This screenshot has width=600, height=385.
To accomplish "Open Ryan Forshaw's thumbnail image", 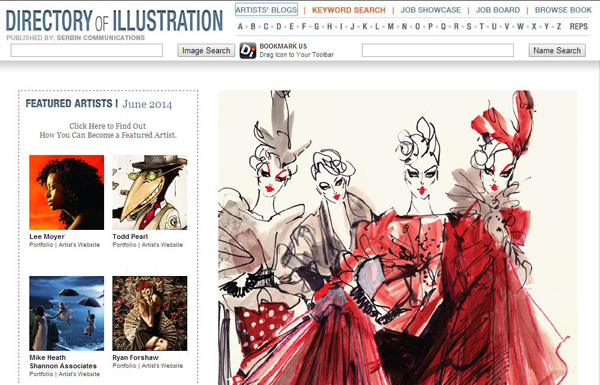I will point(150,313).
